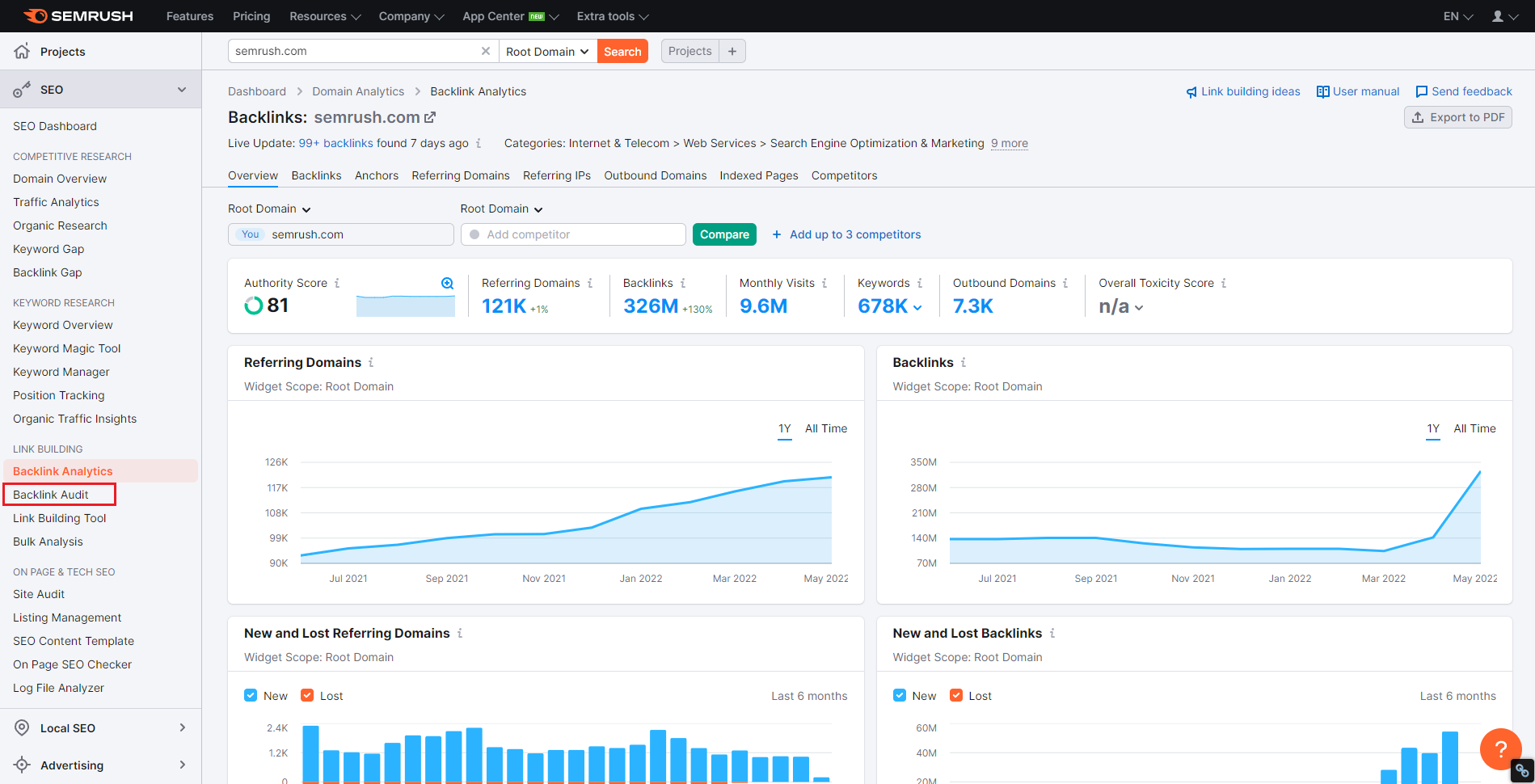Click info icon on New and Lost Backlinks
This screenshot has height=784, width=1535.
tap(1052, 633)
